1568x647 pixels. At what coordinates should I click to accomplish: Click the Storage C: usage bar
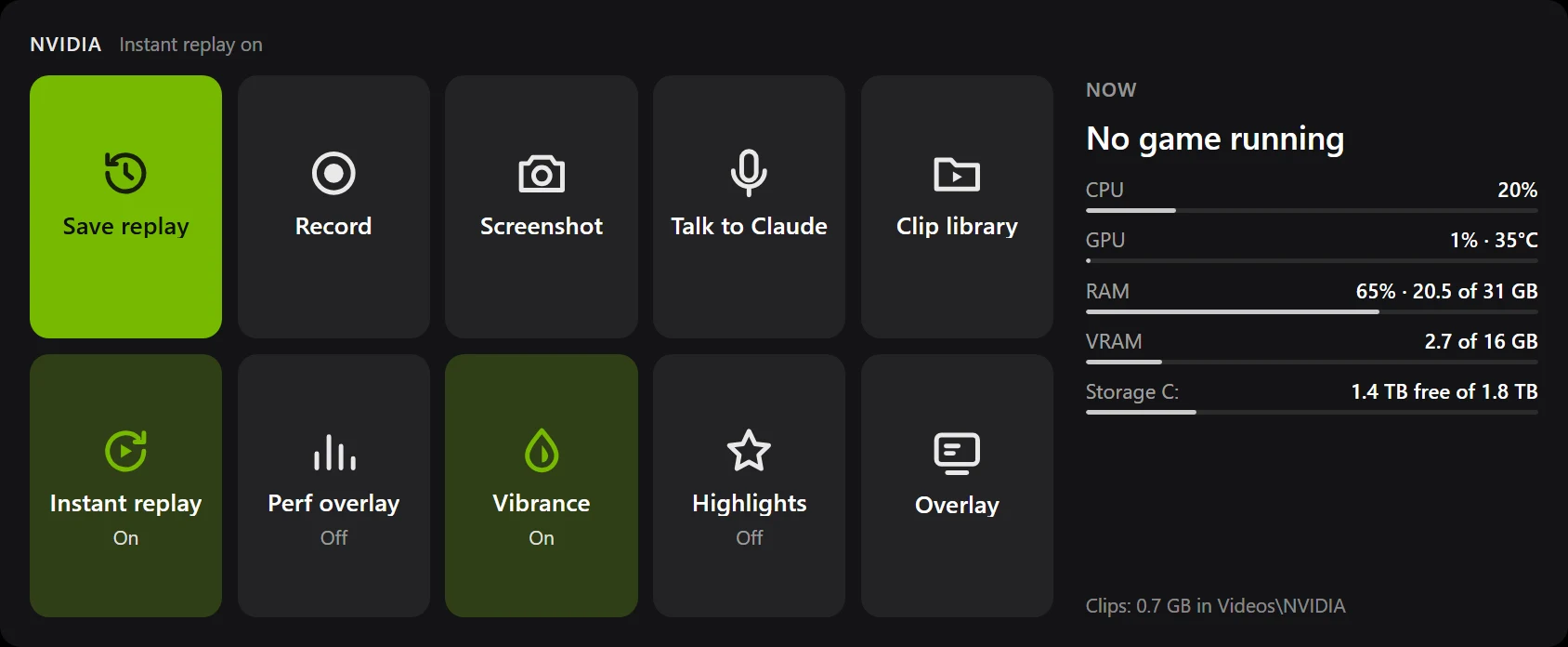pos(1312,412)
